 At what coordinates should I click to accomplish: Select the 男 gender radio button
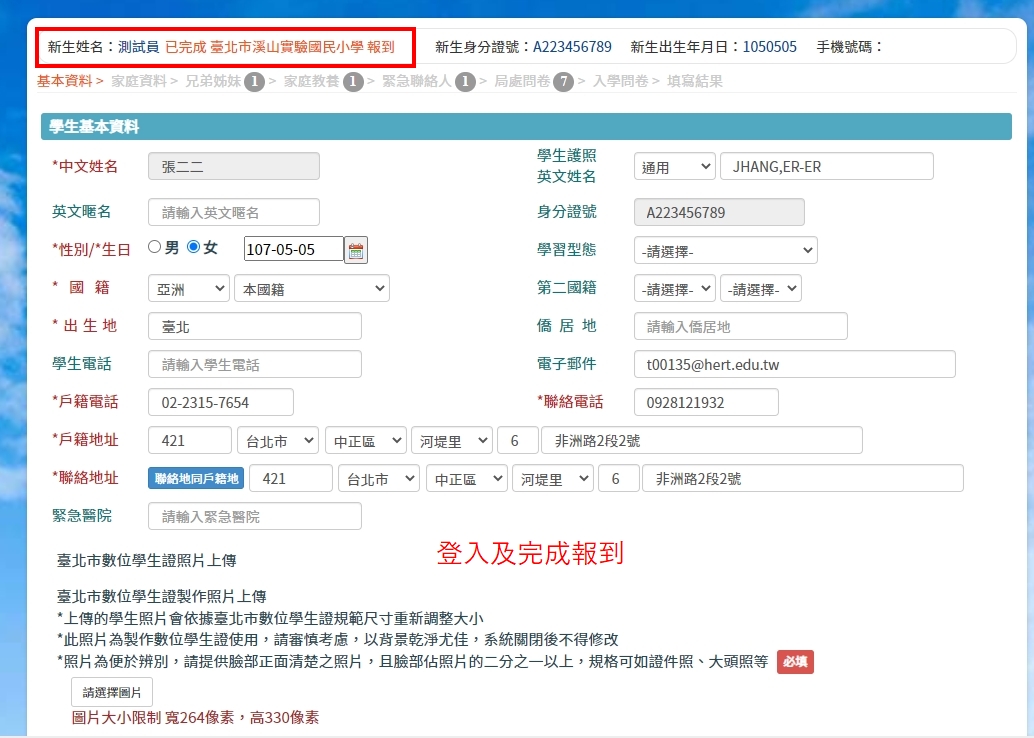[x=155, y=247]
